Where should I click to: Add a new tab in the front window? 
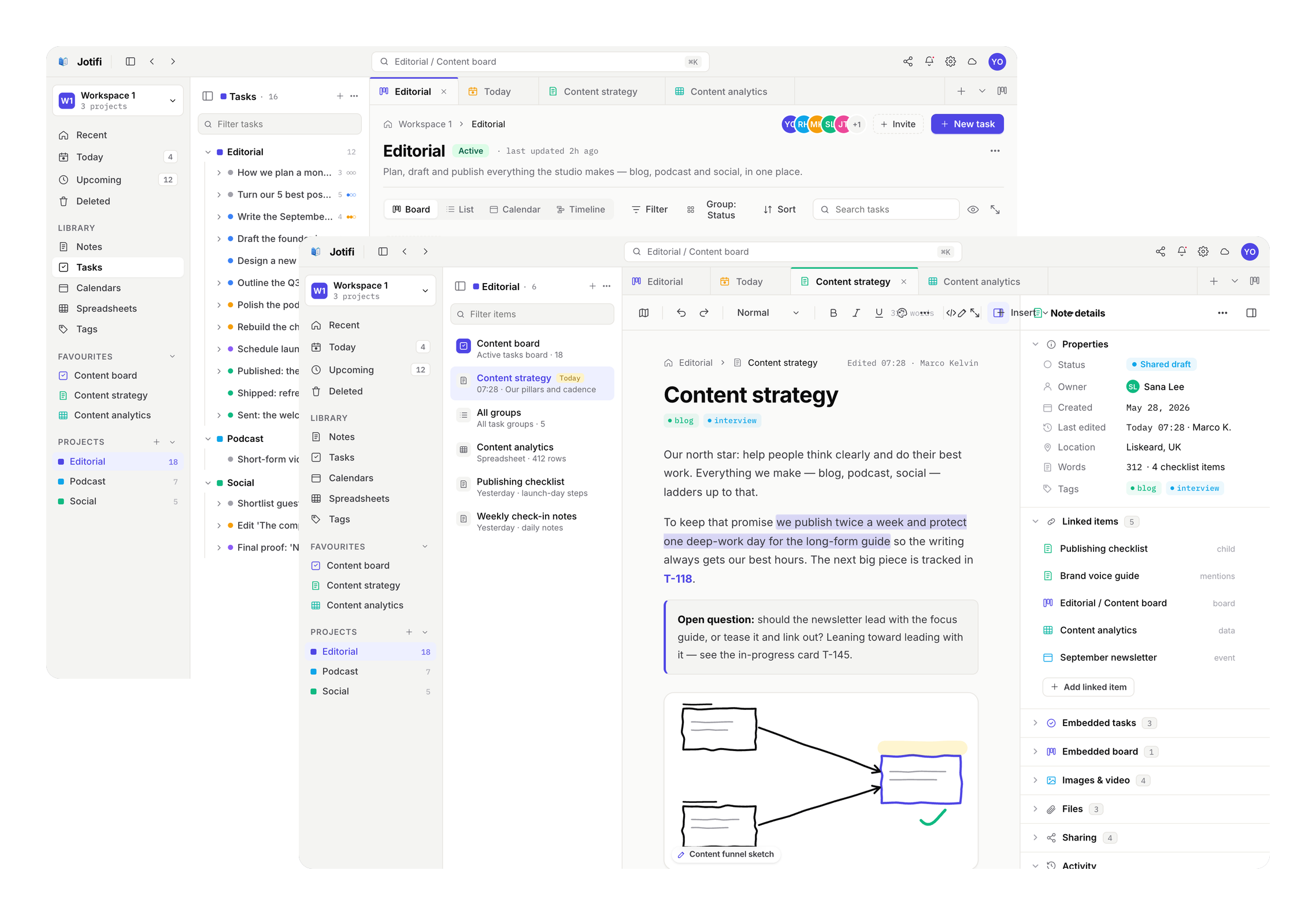tap(1213, 281)
